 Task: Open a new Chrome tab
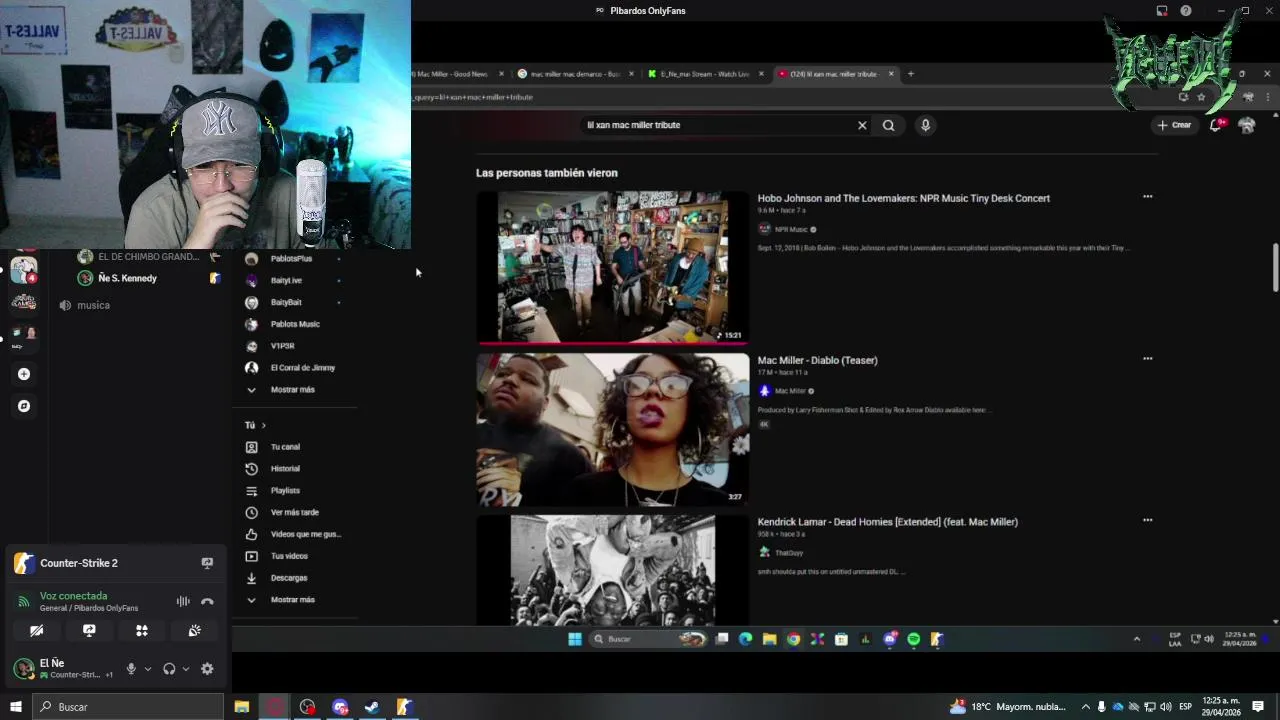click(910, 74)
